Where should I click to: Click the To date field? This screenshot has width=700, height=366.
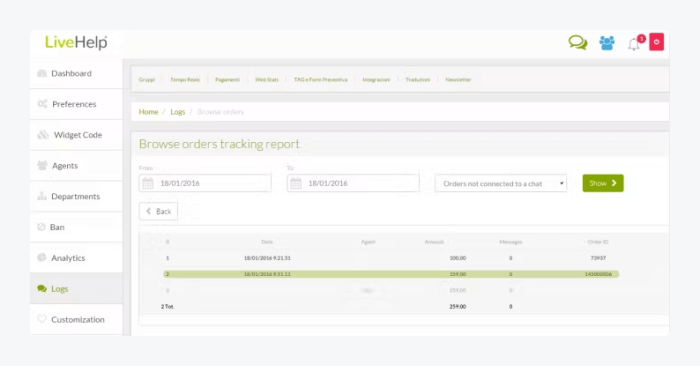click(x=353, y=183)
